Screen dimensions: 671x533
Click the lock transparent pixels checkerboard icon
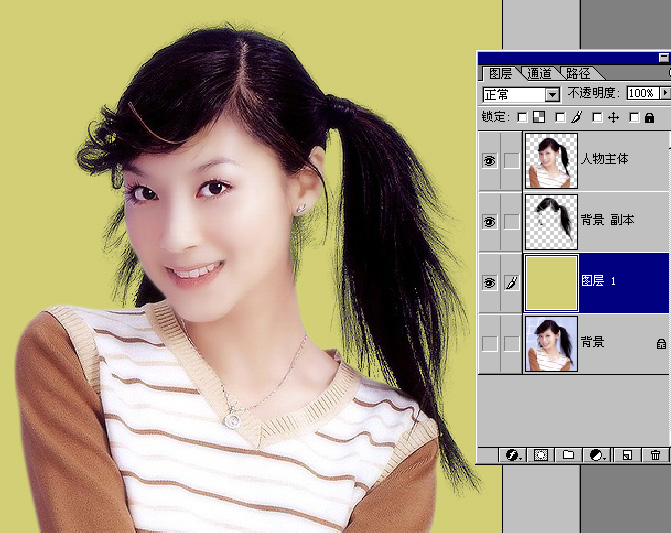pos(539,117)
